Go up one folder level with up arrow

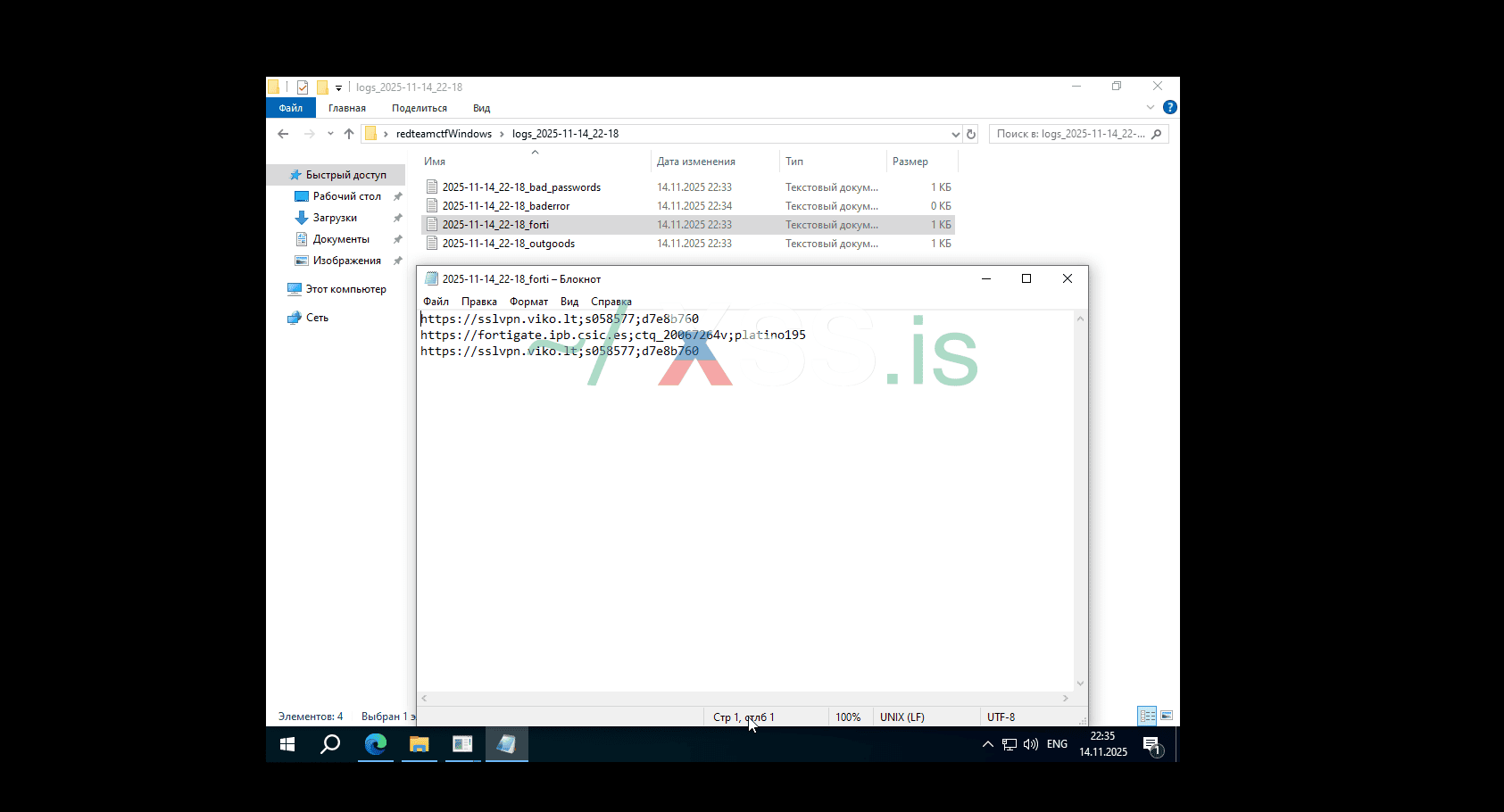click(349, 134)
